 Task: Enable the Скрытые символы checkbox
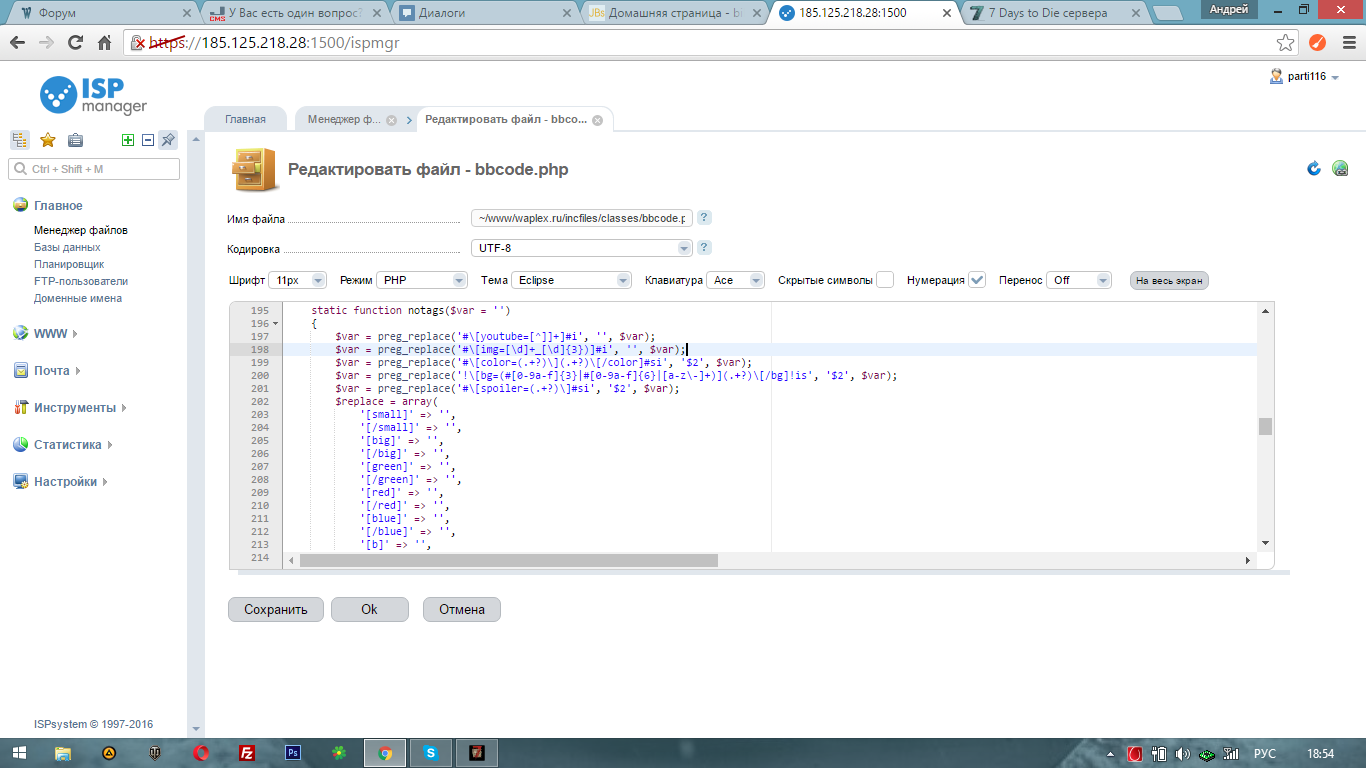pos(885,280)
